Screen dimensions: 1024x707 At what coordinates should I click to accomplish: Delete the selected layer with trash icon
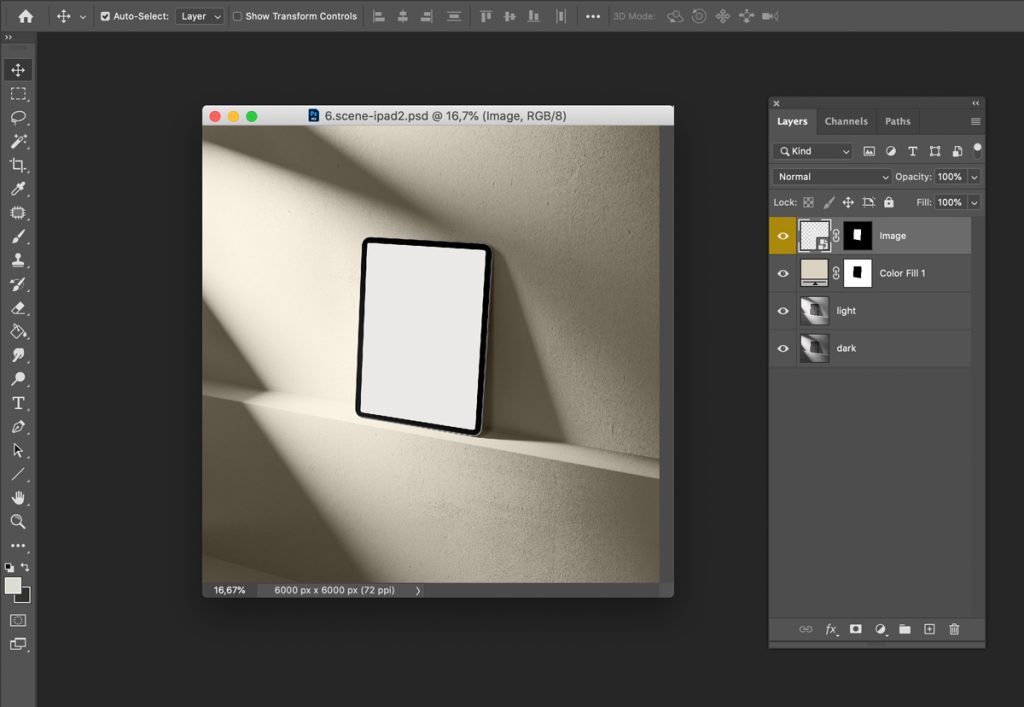pyautogui.click(x=954, y=629)
